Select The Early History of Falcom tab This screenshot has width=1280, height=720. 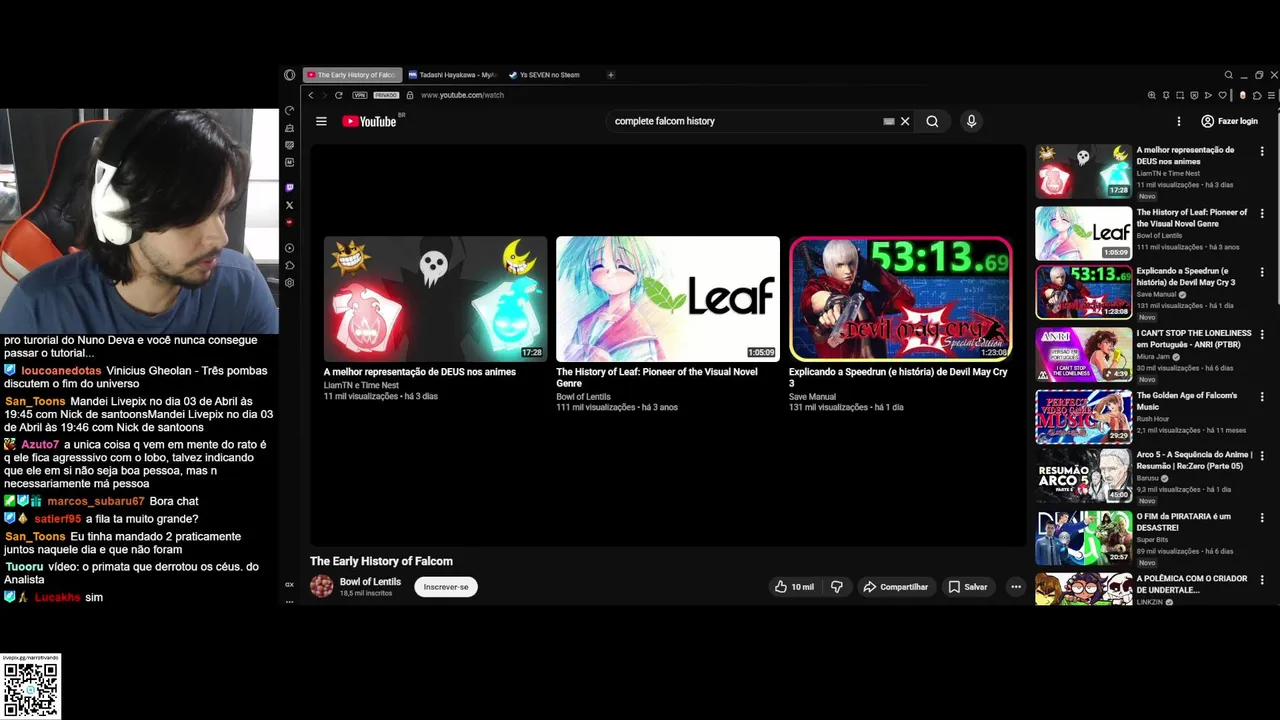[352, 75]
